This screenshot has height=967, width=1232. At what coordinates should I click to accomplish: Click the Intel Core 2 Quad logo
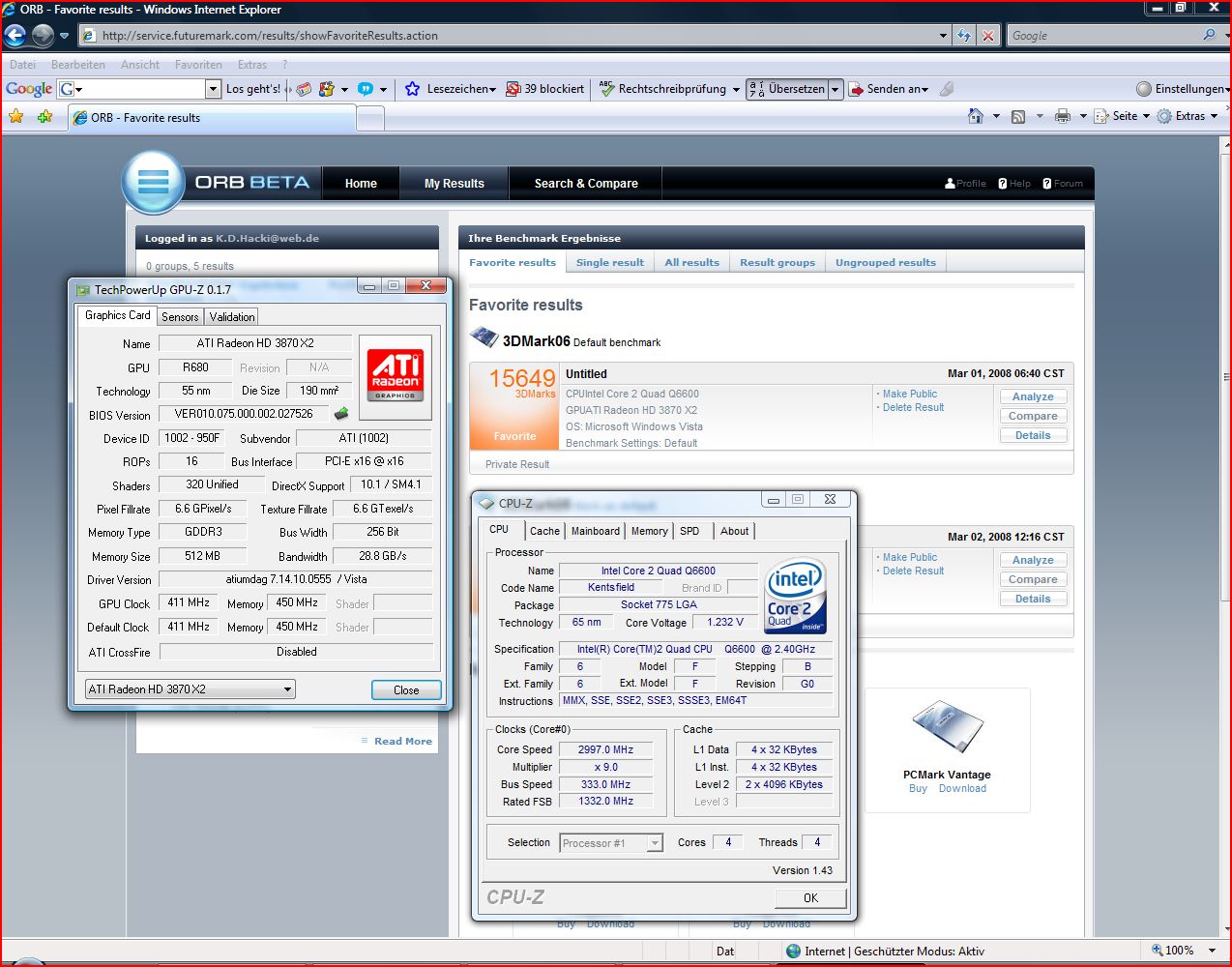coord(796,597)
